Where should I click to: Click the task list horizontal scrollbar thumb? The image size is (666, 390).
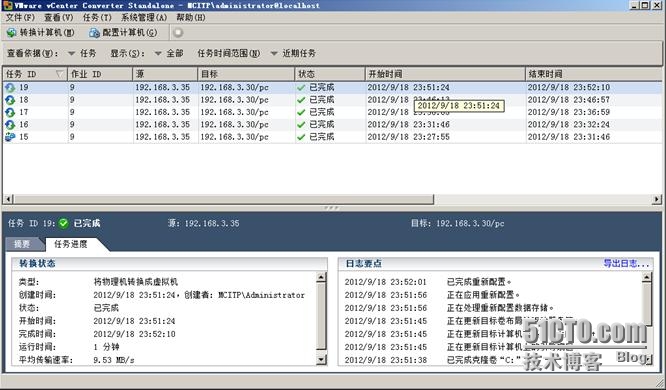click(224, 199)
